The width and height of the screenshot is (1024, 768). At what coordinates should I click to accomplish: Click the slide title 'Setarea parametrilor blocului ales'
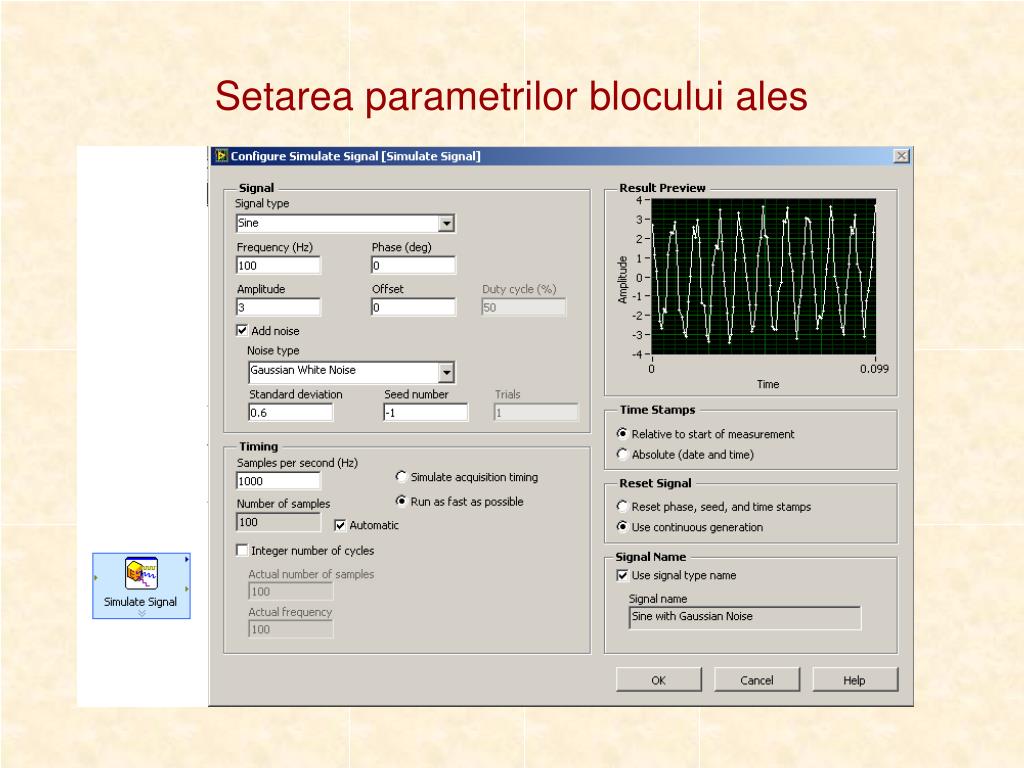[x=511, y=97]
